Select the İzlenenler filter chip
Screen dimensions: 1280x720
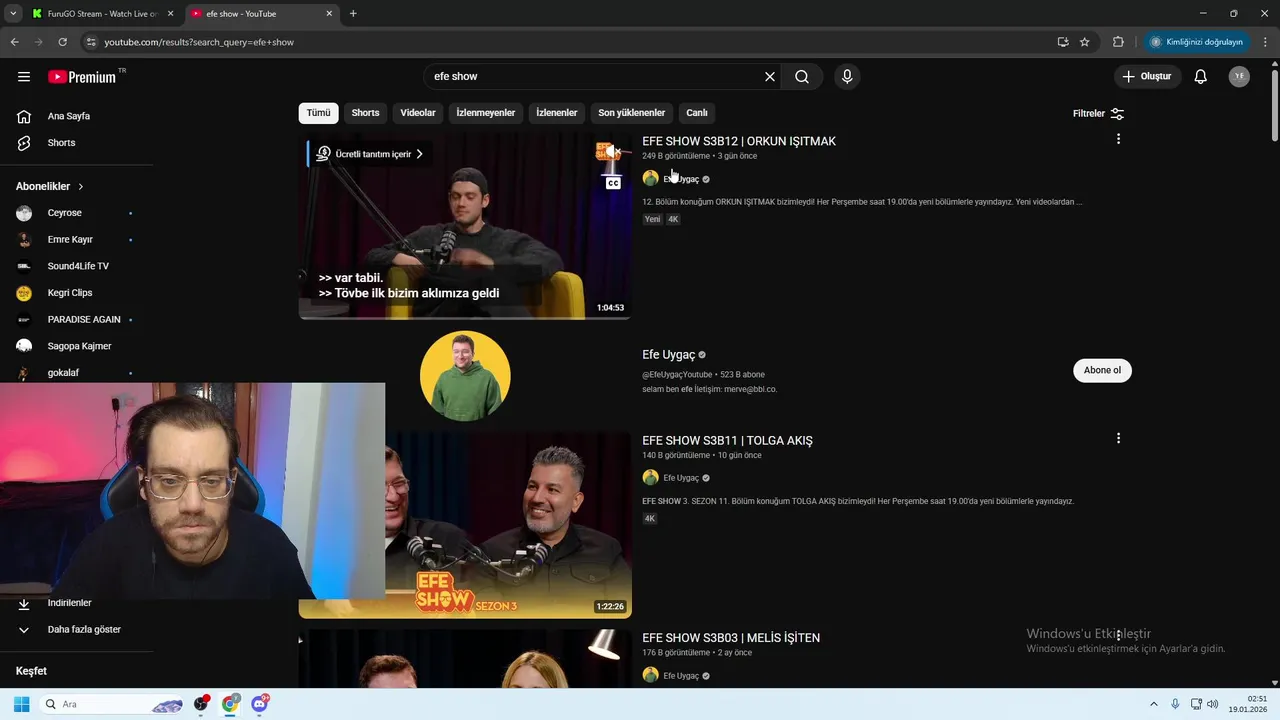(557, 113)
